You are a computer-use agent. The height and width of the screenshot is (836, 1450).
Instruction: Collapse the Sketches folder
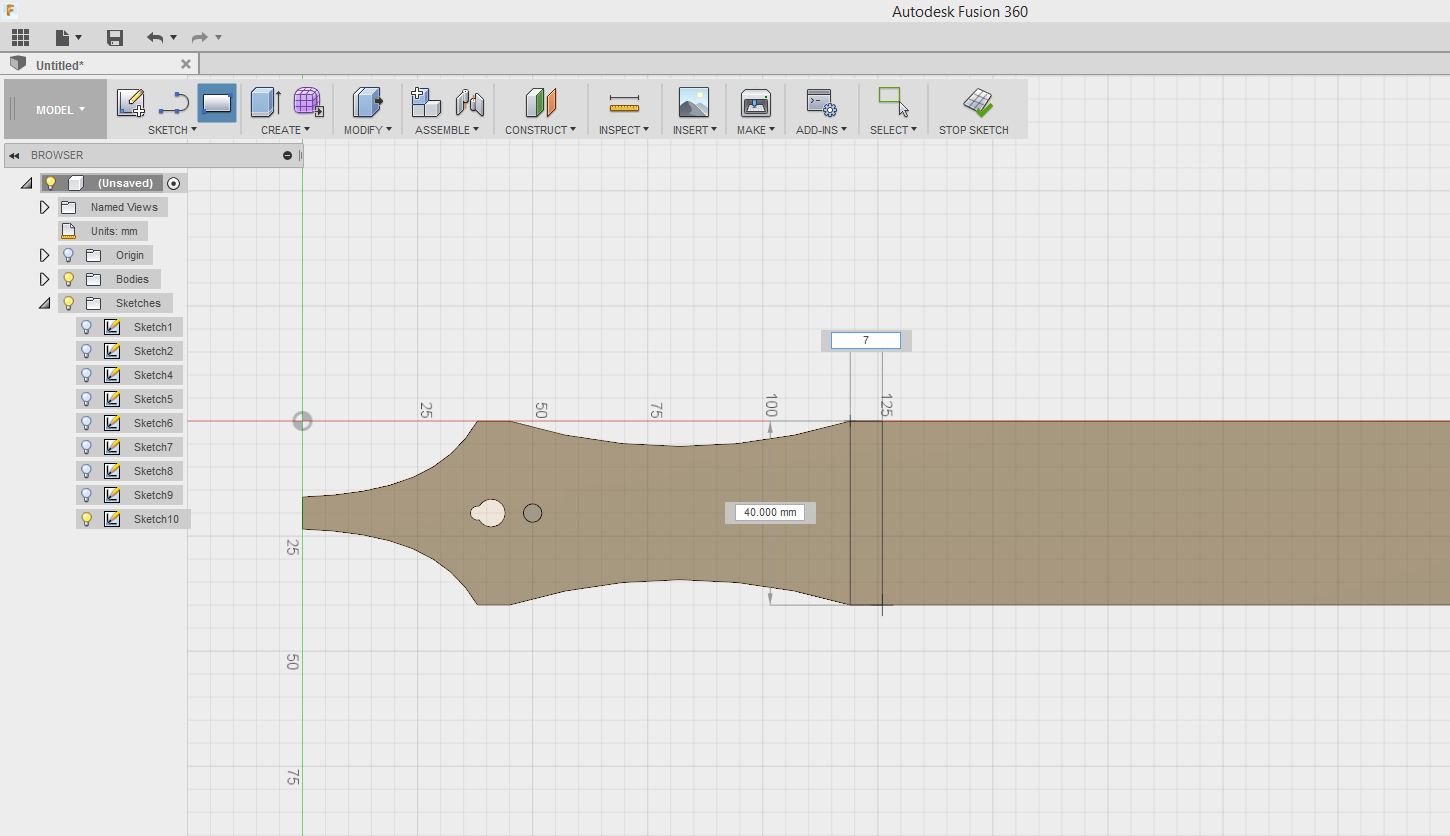[x=44, y=304]
